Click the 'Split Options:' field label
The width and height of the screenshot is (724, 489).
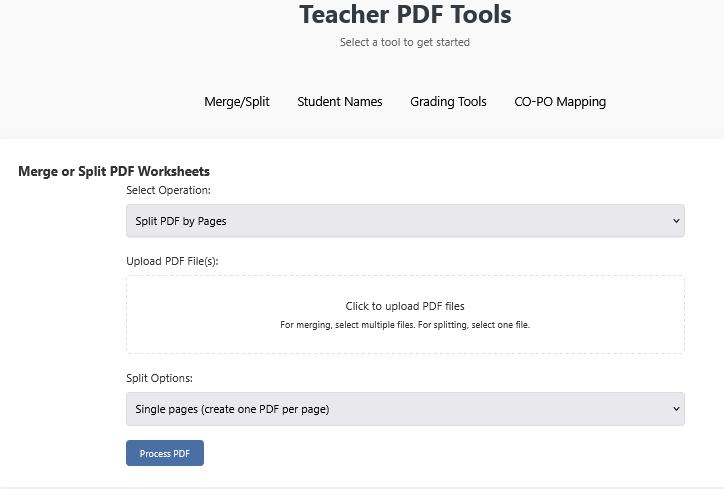click(159, 379)
